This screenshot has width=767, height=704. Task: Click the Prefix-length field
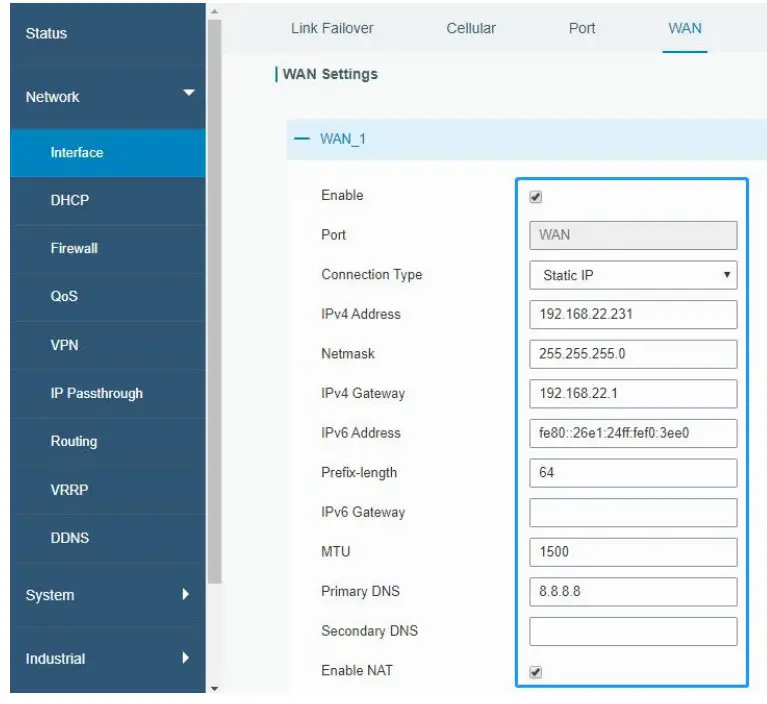(633, 473)
